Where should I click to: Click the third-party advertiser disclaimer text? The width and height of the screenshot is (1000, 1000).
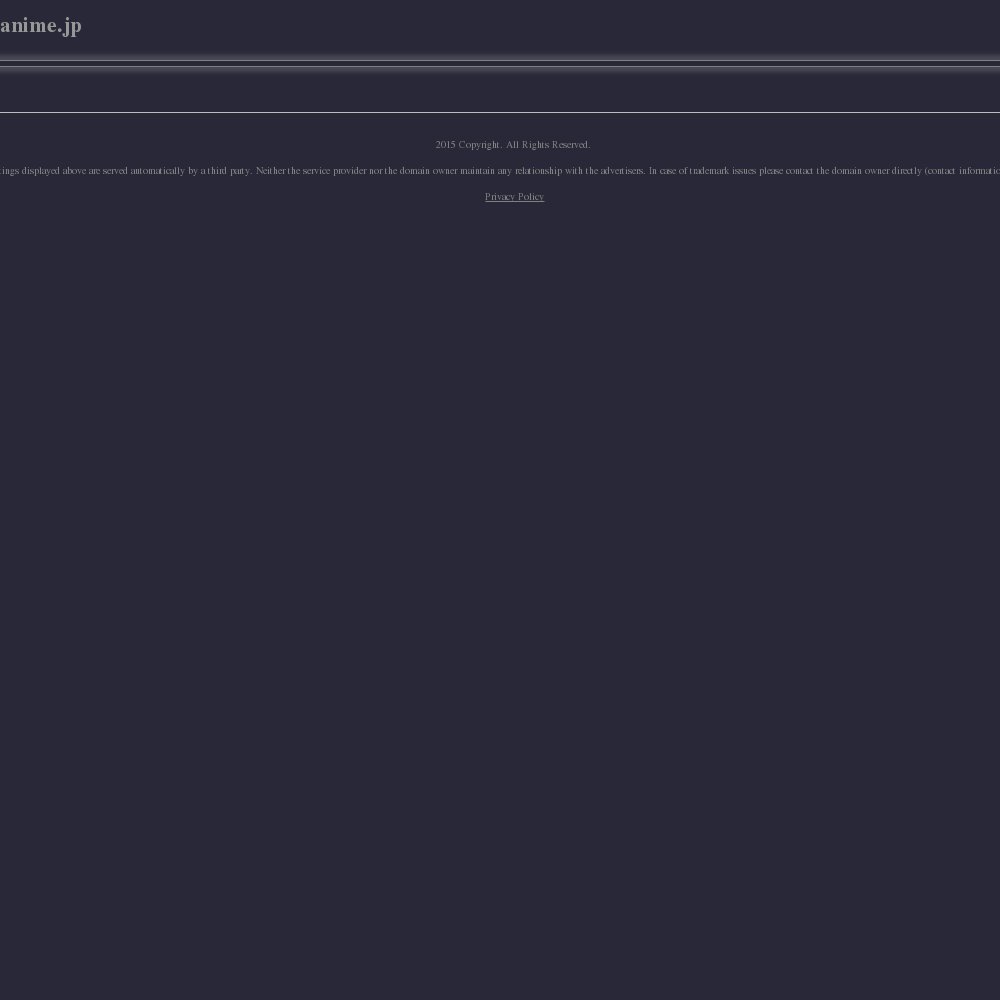[x=500, y=171]
